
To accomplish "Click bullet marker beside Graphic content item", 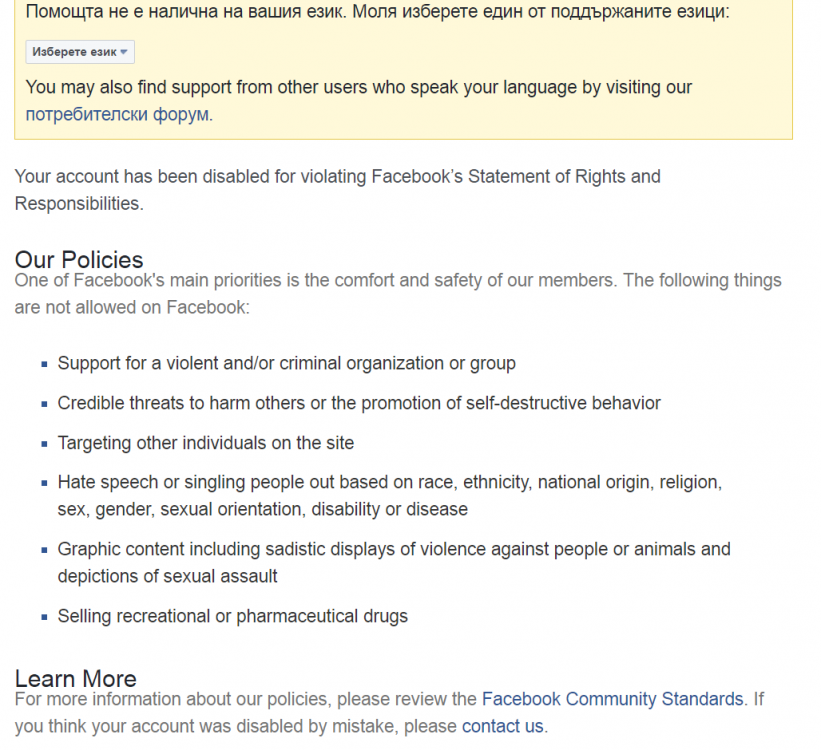I will pyautogui.click(x=45, y=550).
